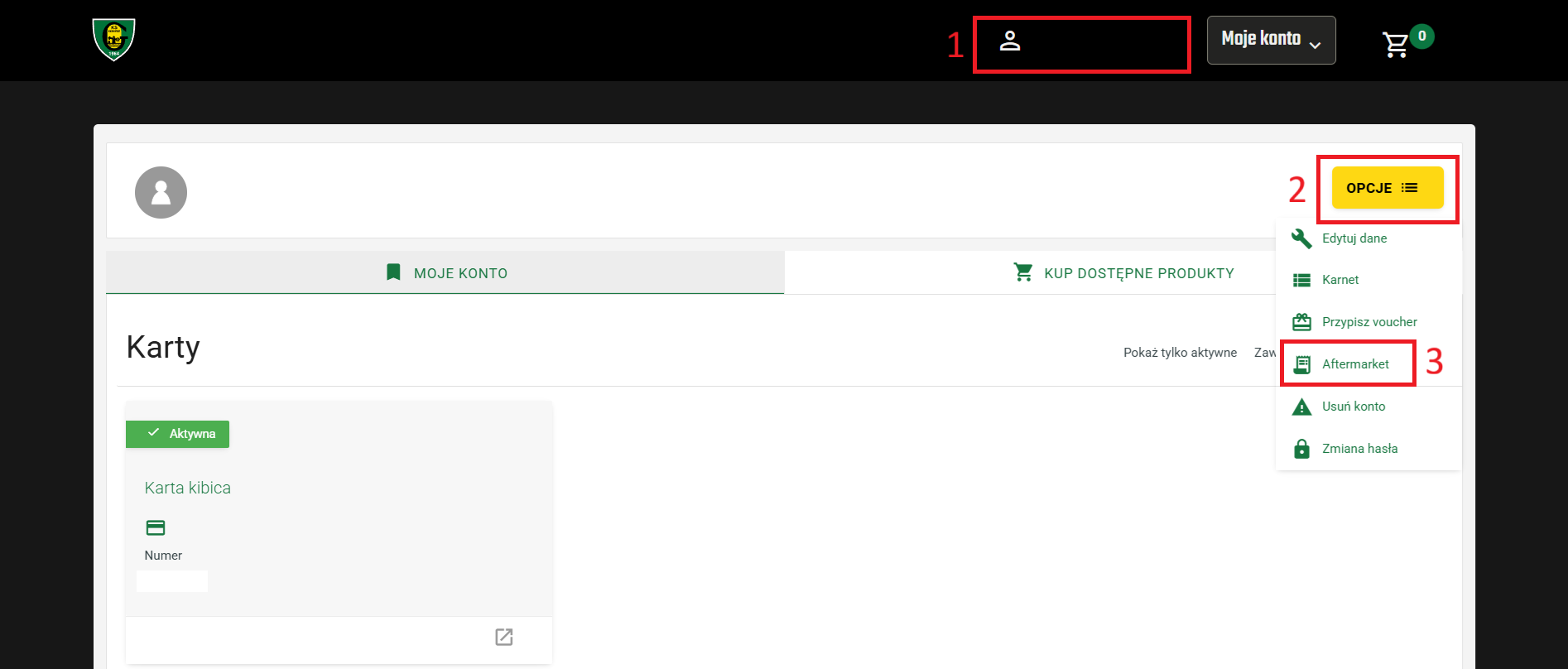Image resolution: width=1568 pixels, height=669 pixels.
Task: Click the wrench icon for Edytuj dane
Action: tap(1301, 238)
